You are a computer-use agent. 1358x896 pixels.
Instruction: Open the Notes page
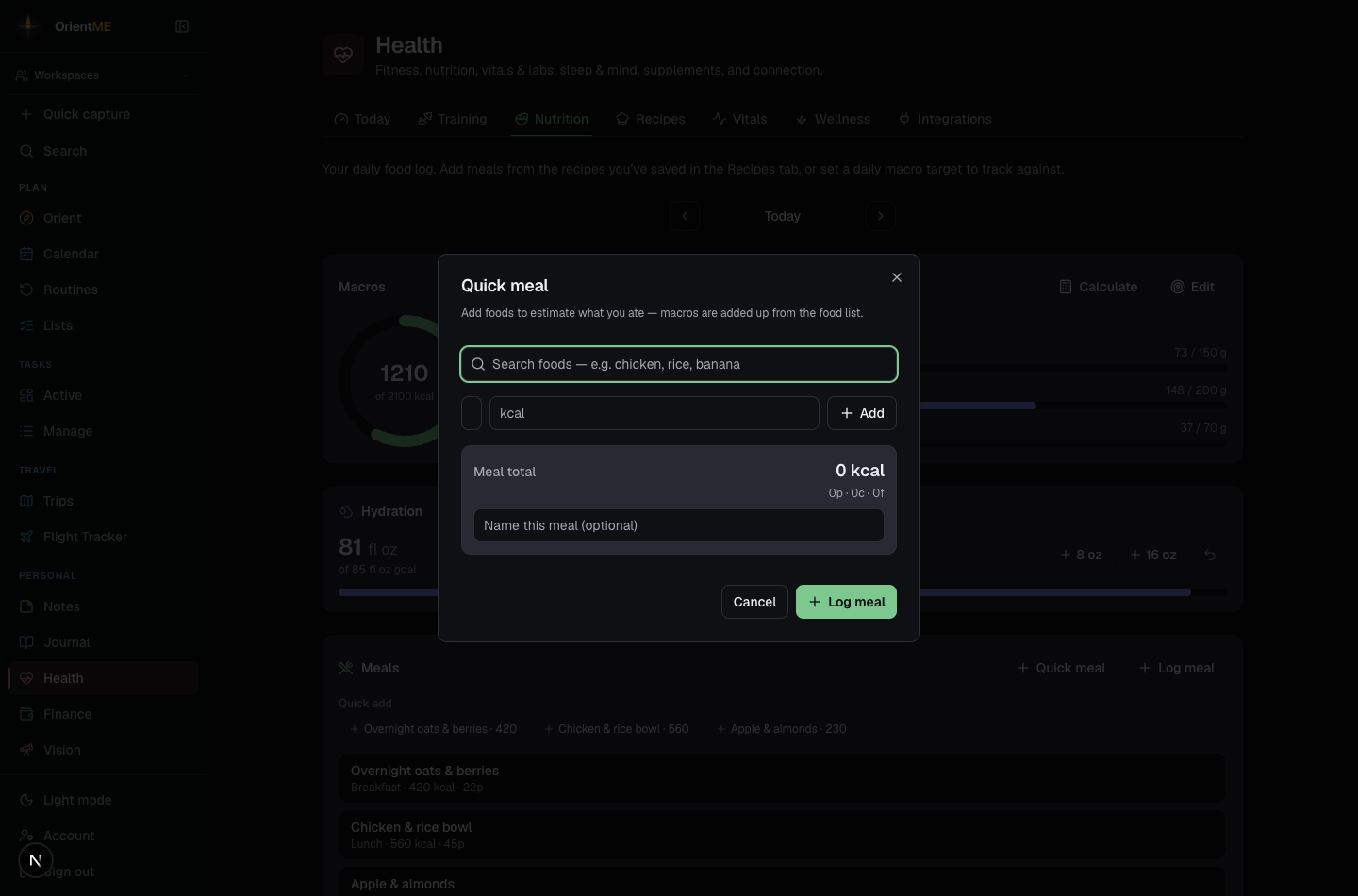tap(103, 606)
